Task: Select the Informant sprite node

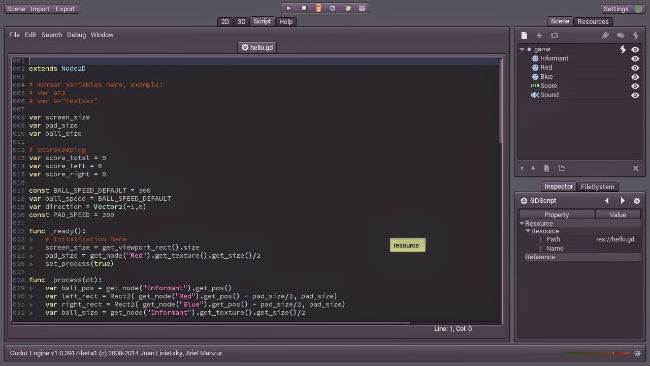Action: pos(554,58)
